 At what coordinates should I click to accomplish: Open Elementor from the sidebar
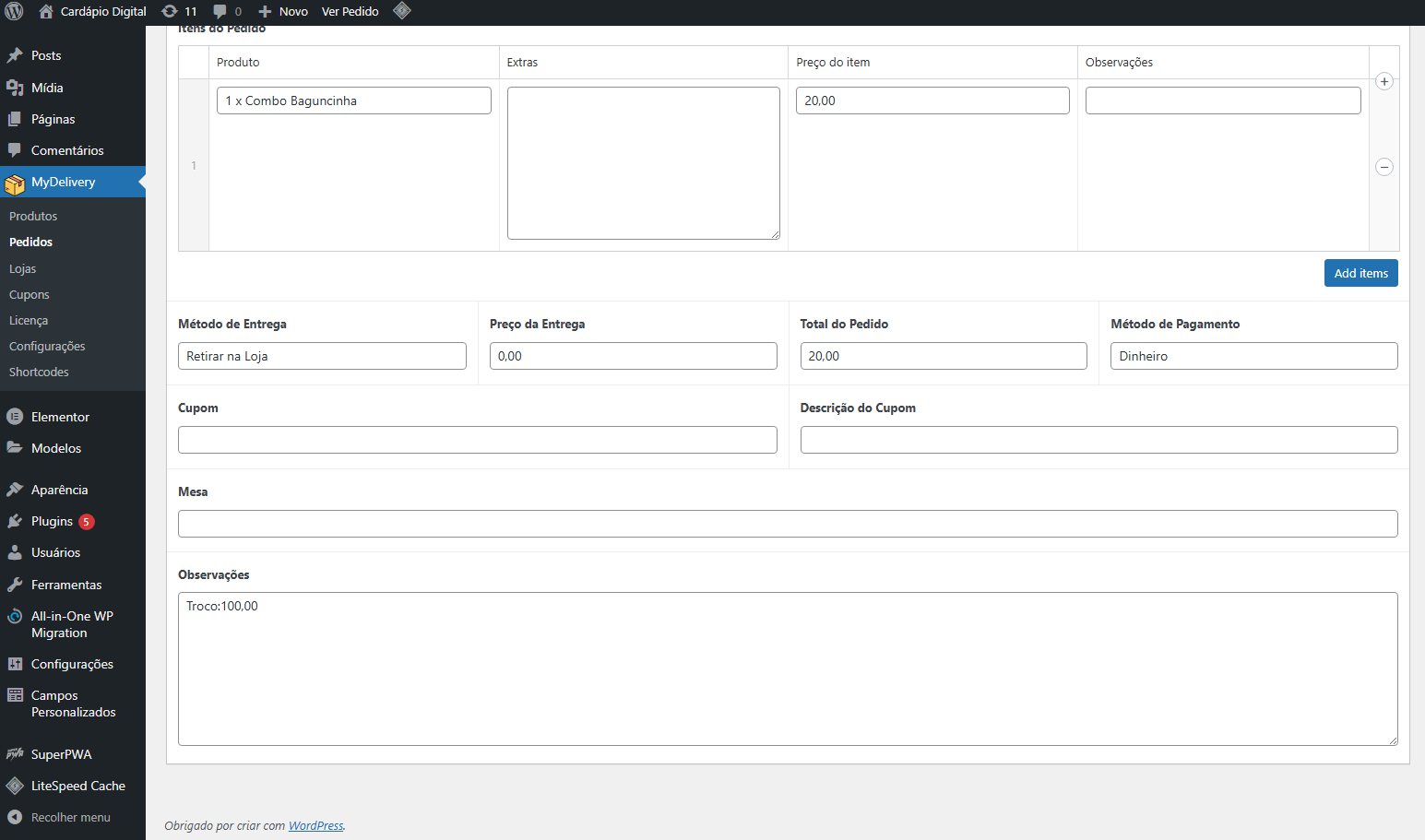[x=60, y=417]
